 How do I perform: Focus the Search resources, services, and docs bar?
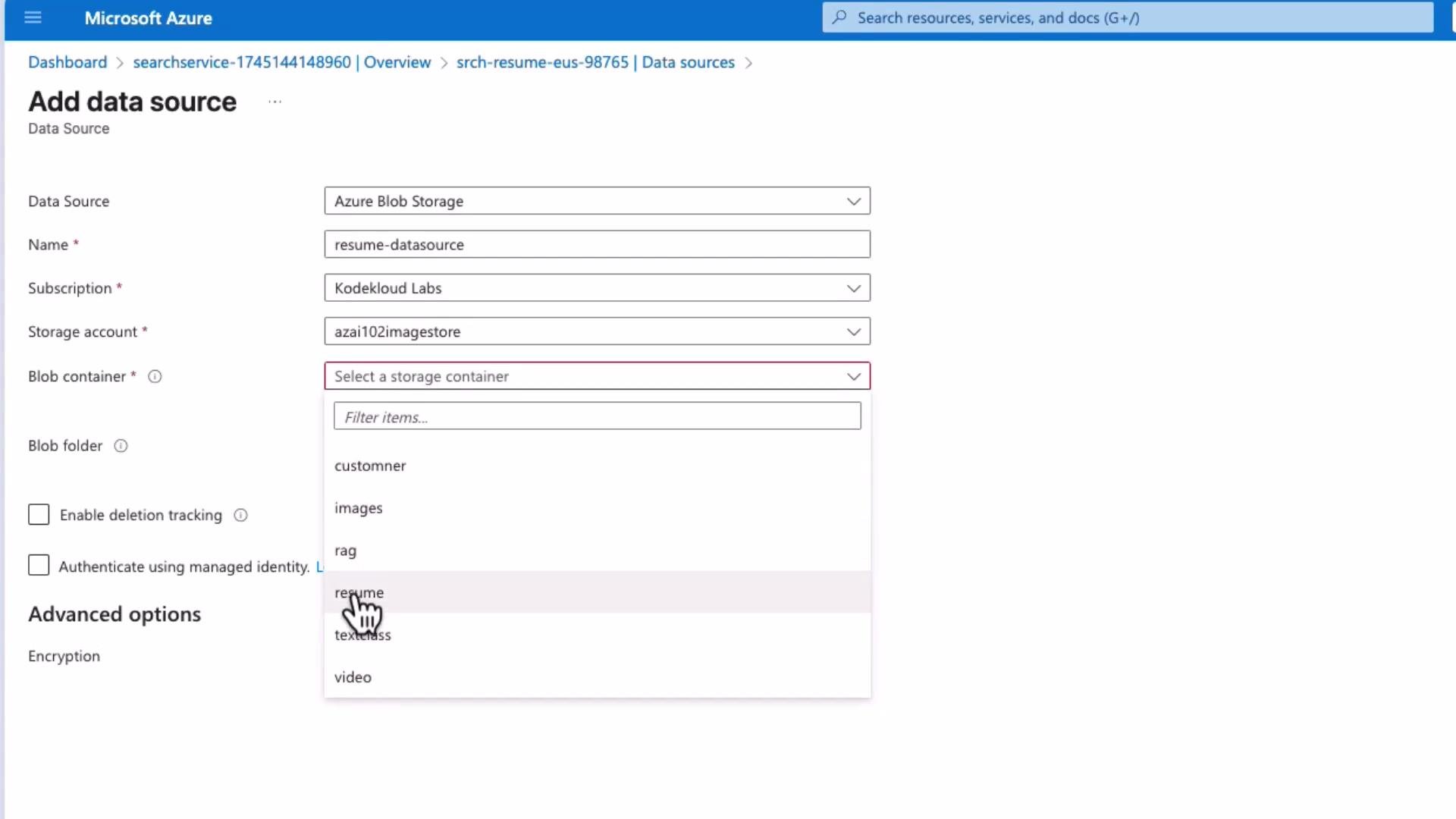[x=1128, y=17]
